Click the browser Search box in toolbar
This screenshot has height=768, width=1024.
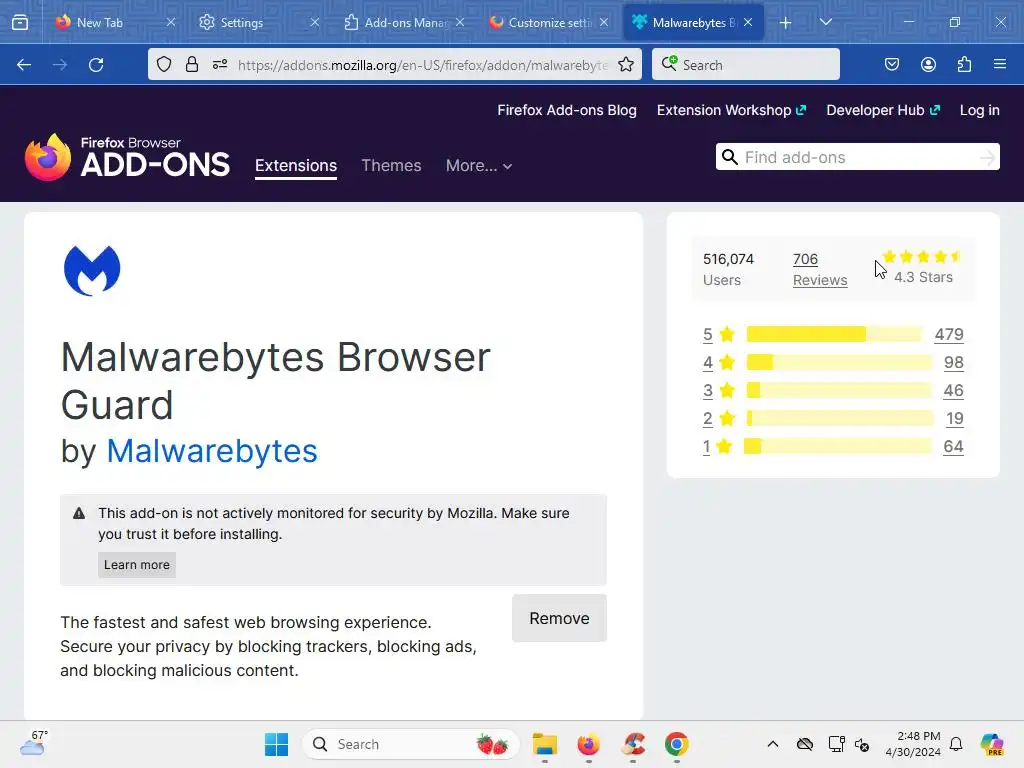coord(746,65)
